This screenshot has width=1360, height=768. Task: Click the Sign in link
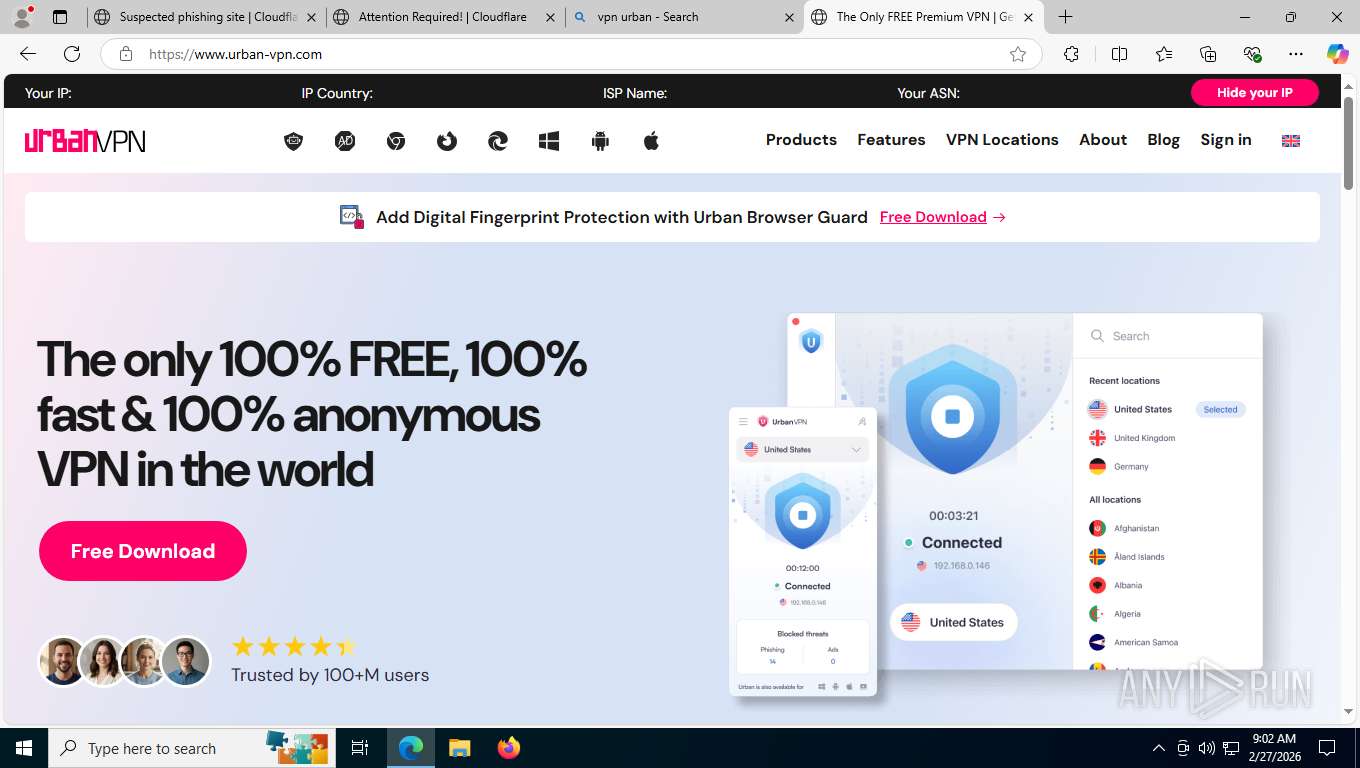(x=1226, y=140)
